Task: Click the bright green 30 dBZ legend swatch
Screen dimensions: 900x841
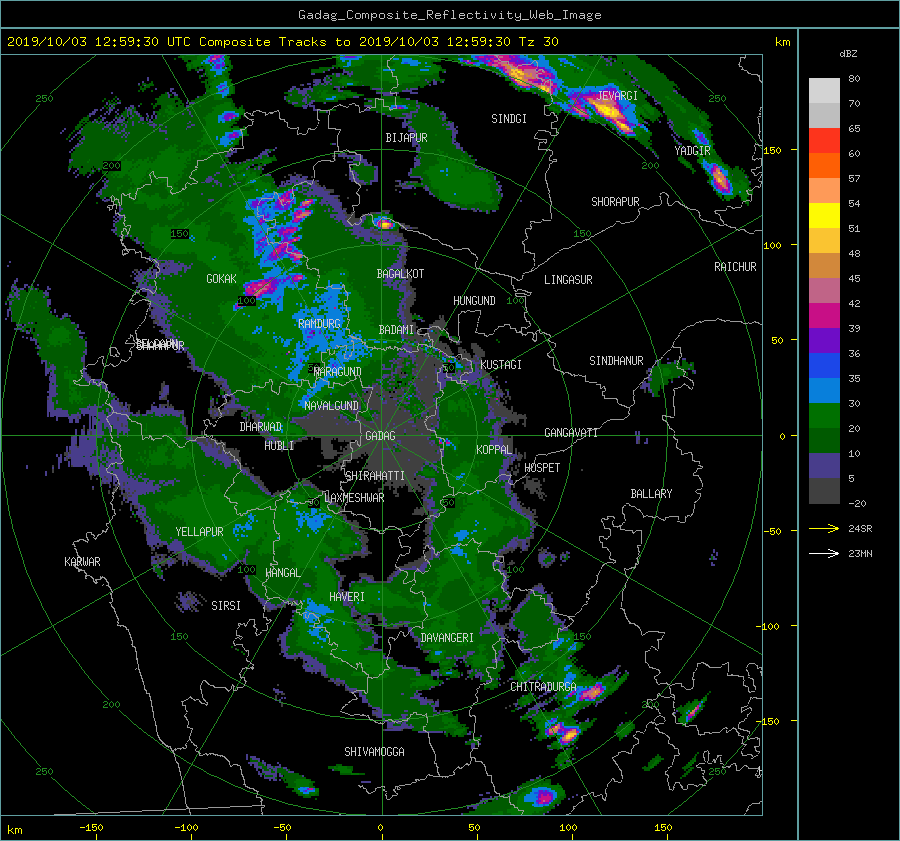Action: 824,415
